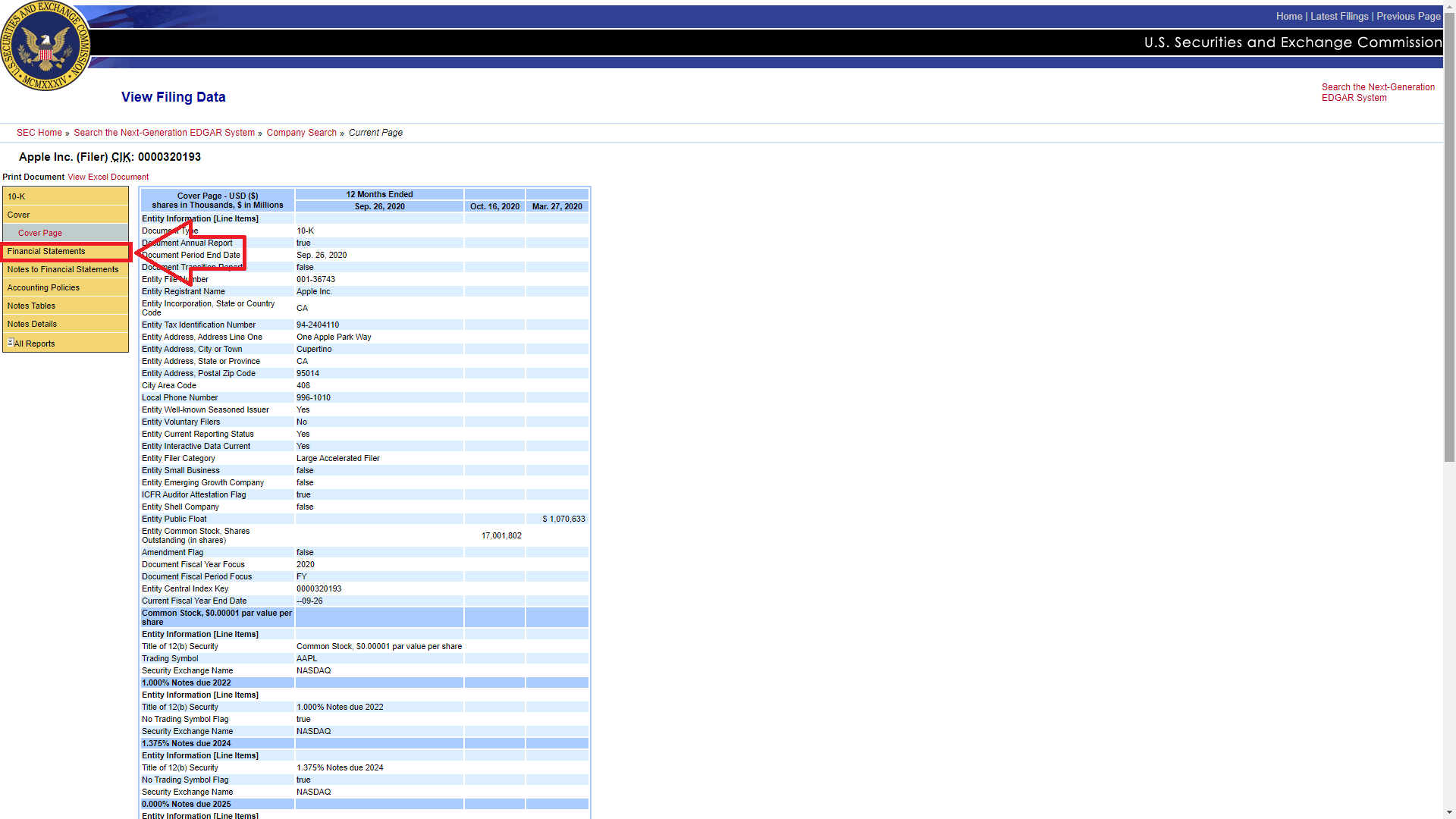Viewport: 1456px width, 819px height.
Task: Click the City Area Code value 408
Action: tap(303, 385)
